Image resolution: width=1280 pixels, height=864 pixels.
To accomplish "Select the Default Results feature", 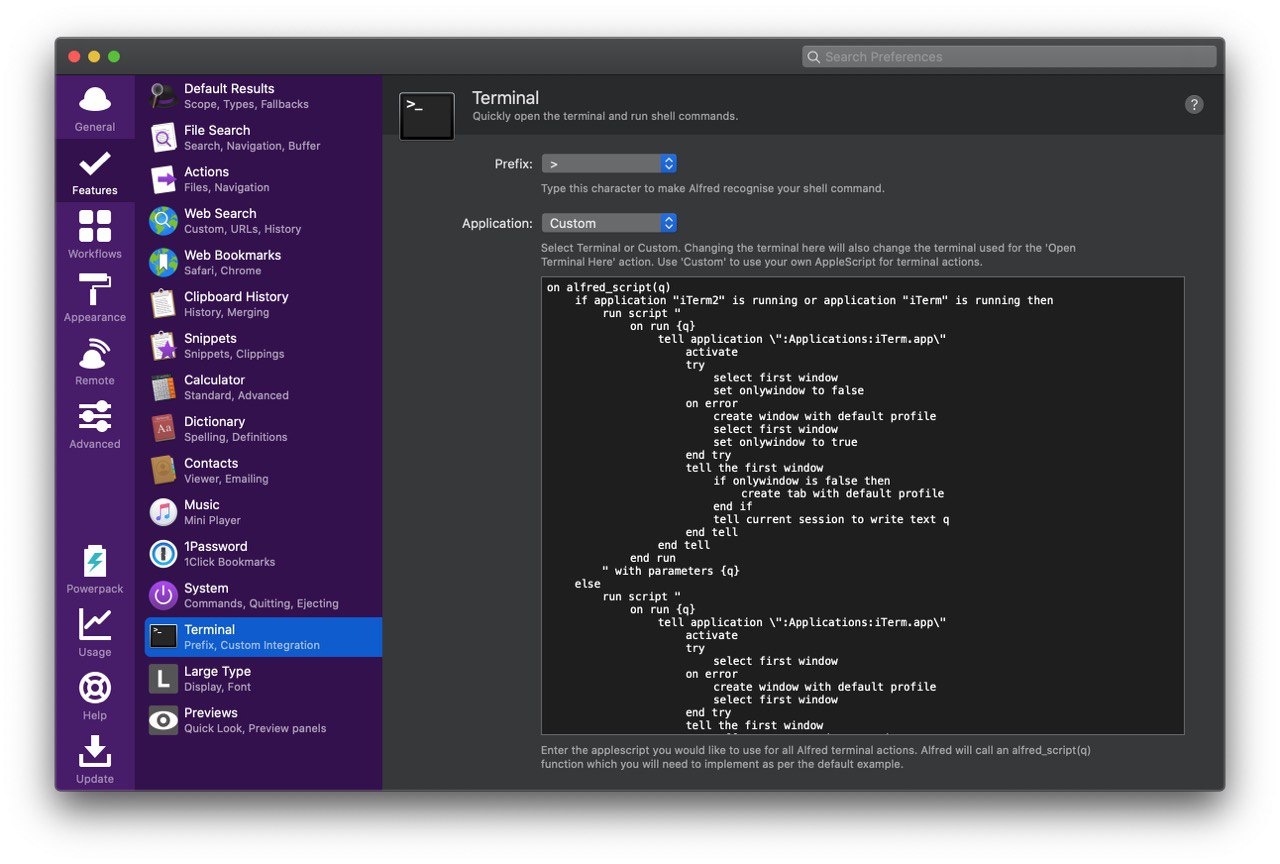I will click(263, 96).
